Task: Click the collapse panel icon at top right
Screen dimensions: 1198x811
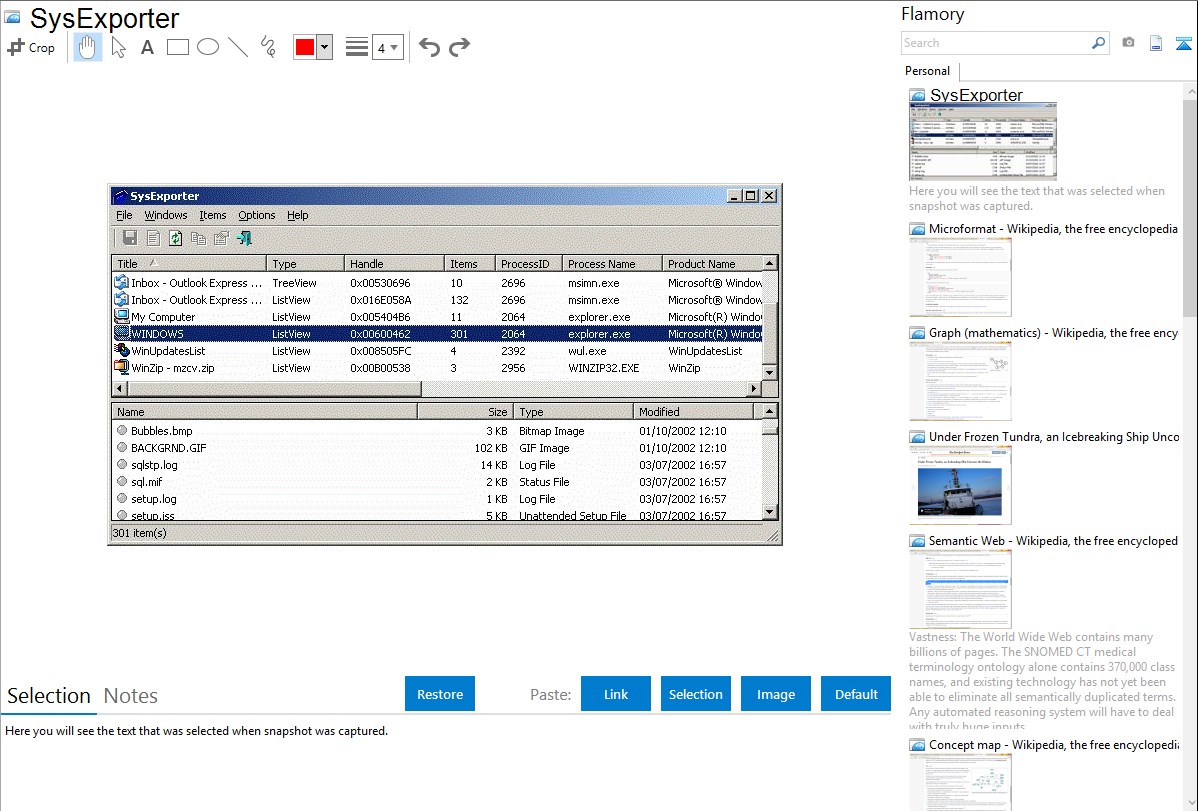Action: click(x=1183, y=43)
